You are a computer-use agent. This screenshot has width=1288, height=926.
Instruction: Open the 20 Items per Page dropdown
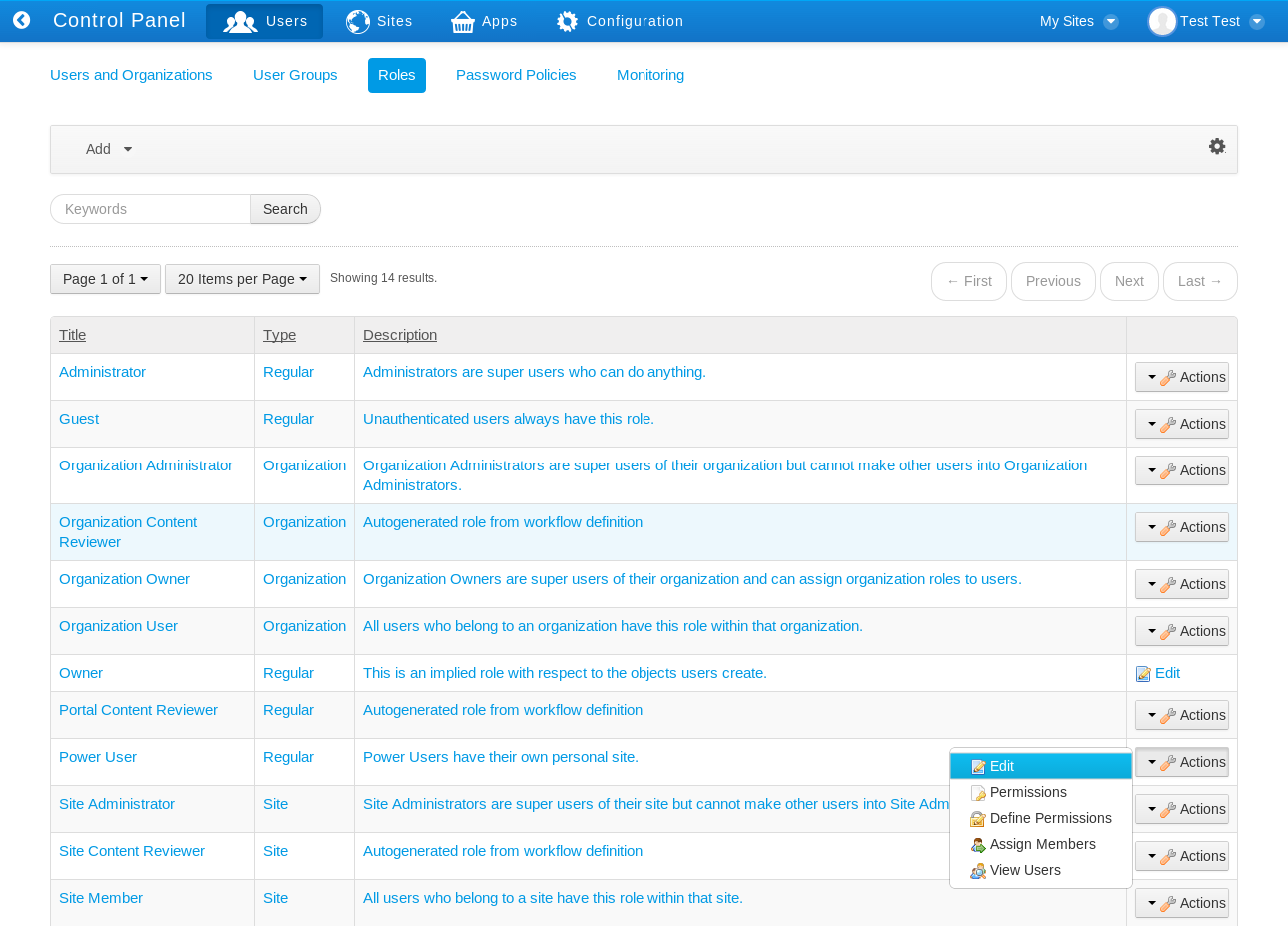242,279
